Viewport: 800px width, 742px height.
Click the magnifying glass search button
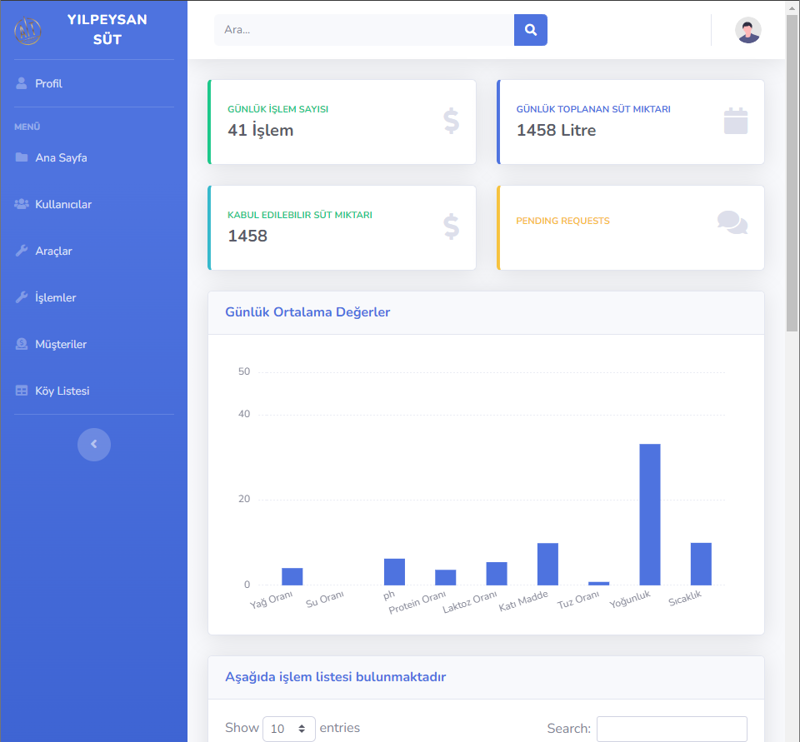click(530, 30)
